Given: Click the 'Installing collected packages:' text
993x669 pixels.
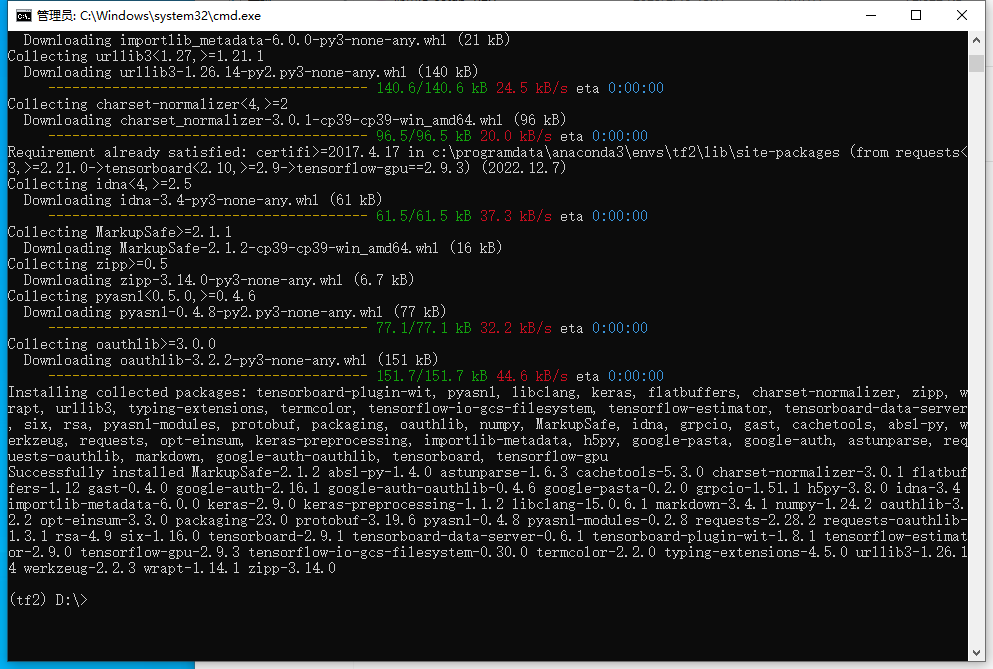Looking at the screenshot, I should [128, 392].
